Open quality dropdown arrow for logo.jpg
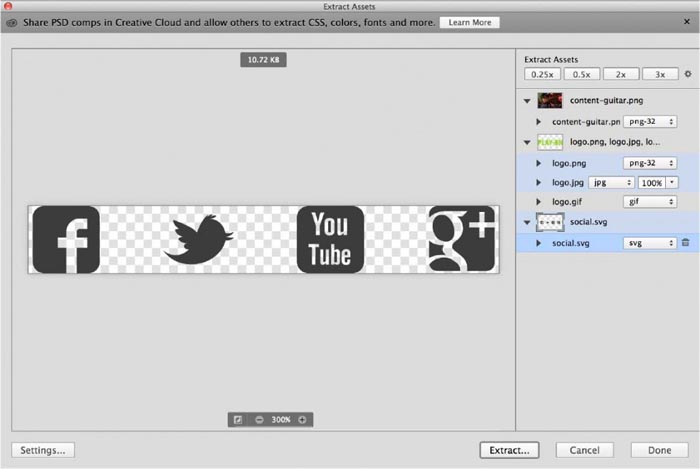 tap(672, 183)
